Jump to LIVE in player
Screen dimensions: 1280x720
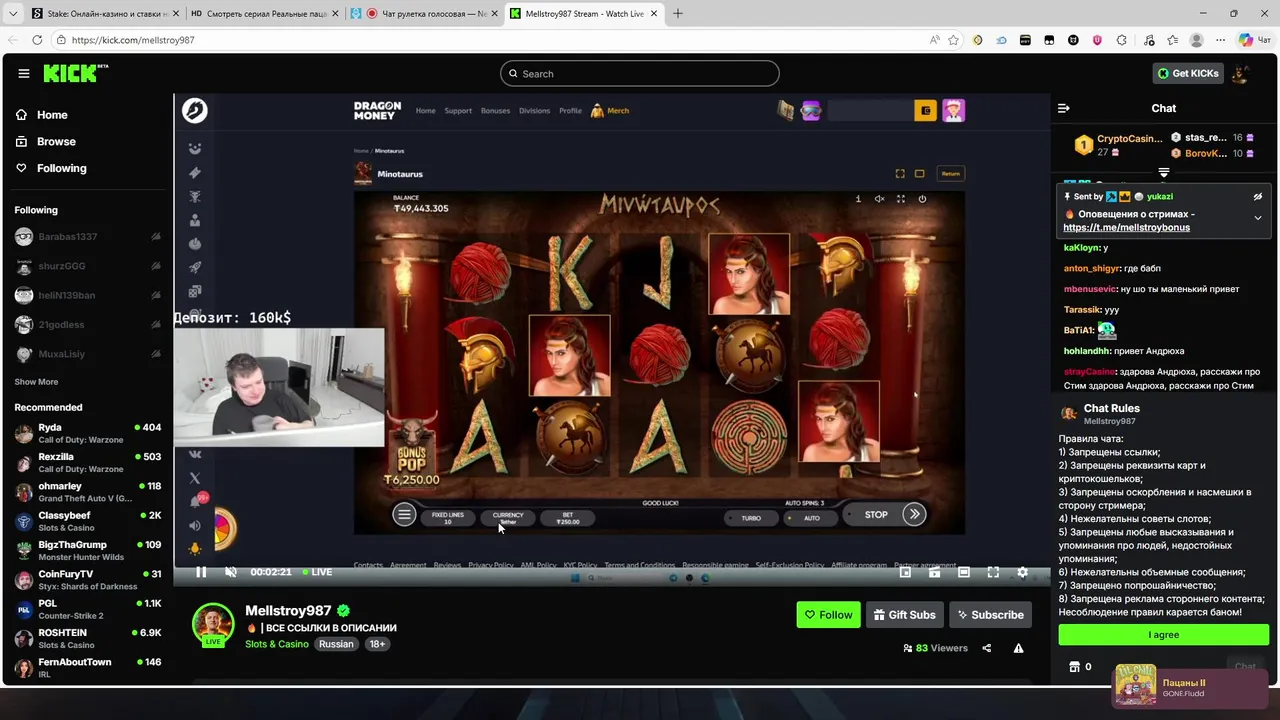(316, 572)
